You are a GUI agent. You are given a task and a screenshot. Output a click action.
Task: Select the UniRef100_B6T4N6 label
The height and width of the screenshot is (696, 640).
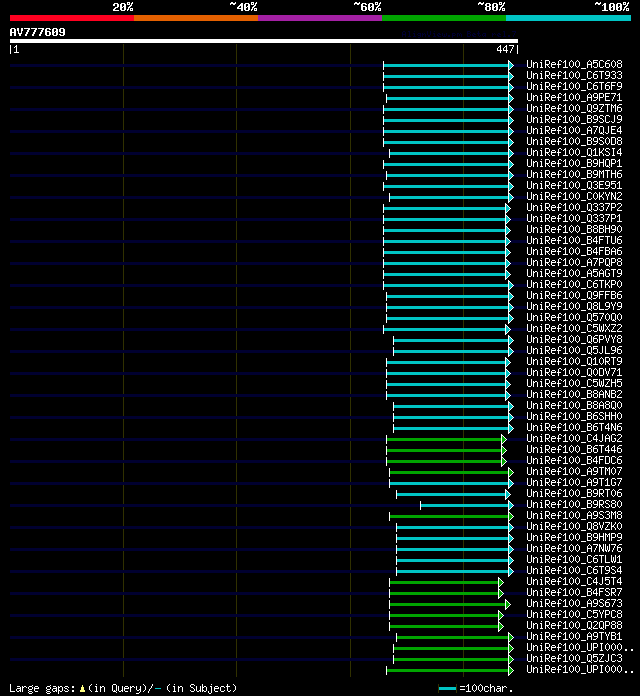click(574, 427)
